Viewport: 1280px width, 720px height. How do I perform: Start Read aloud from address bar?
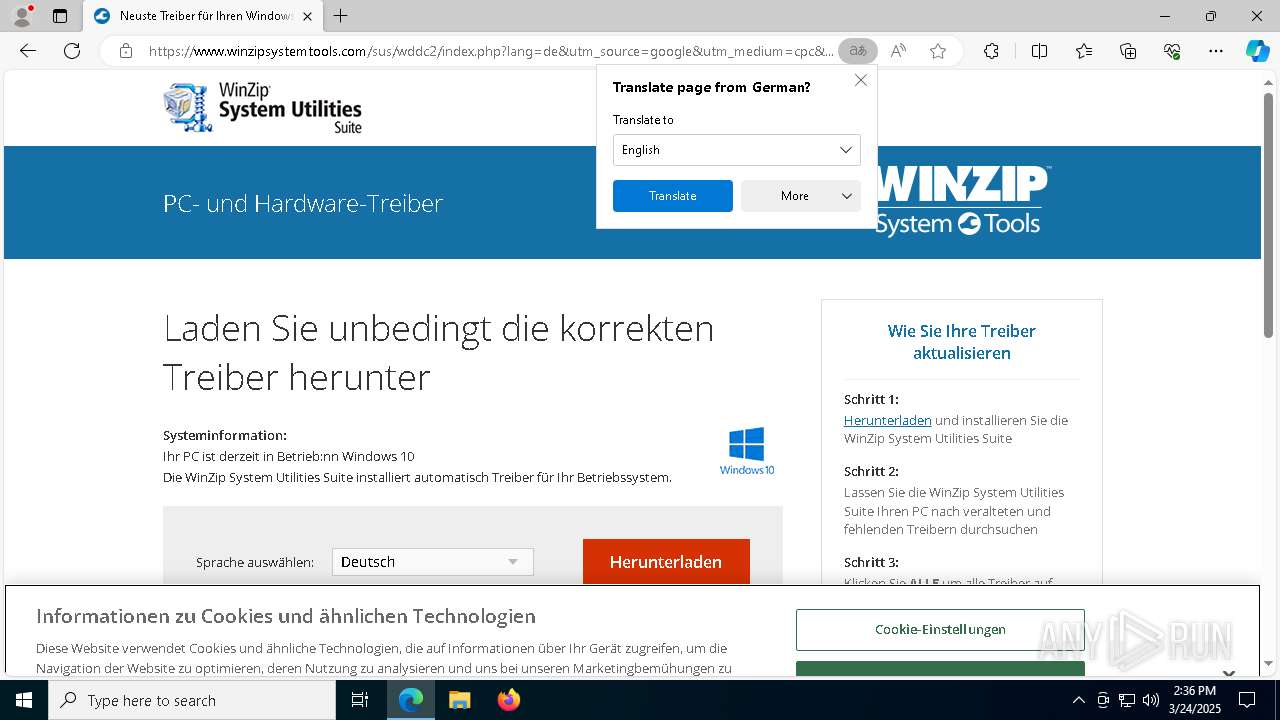tap(898, 51)
